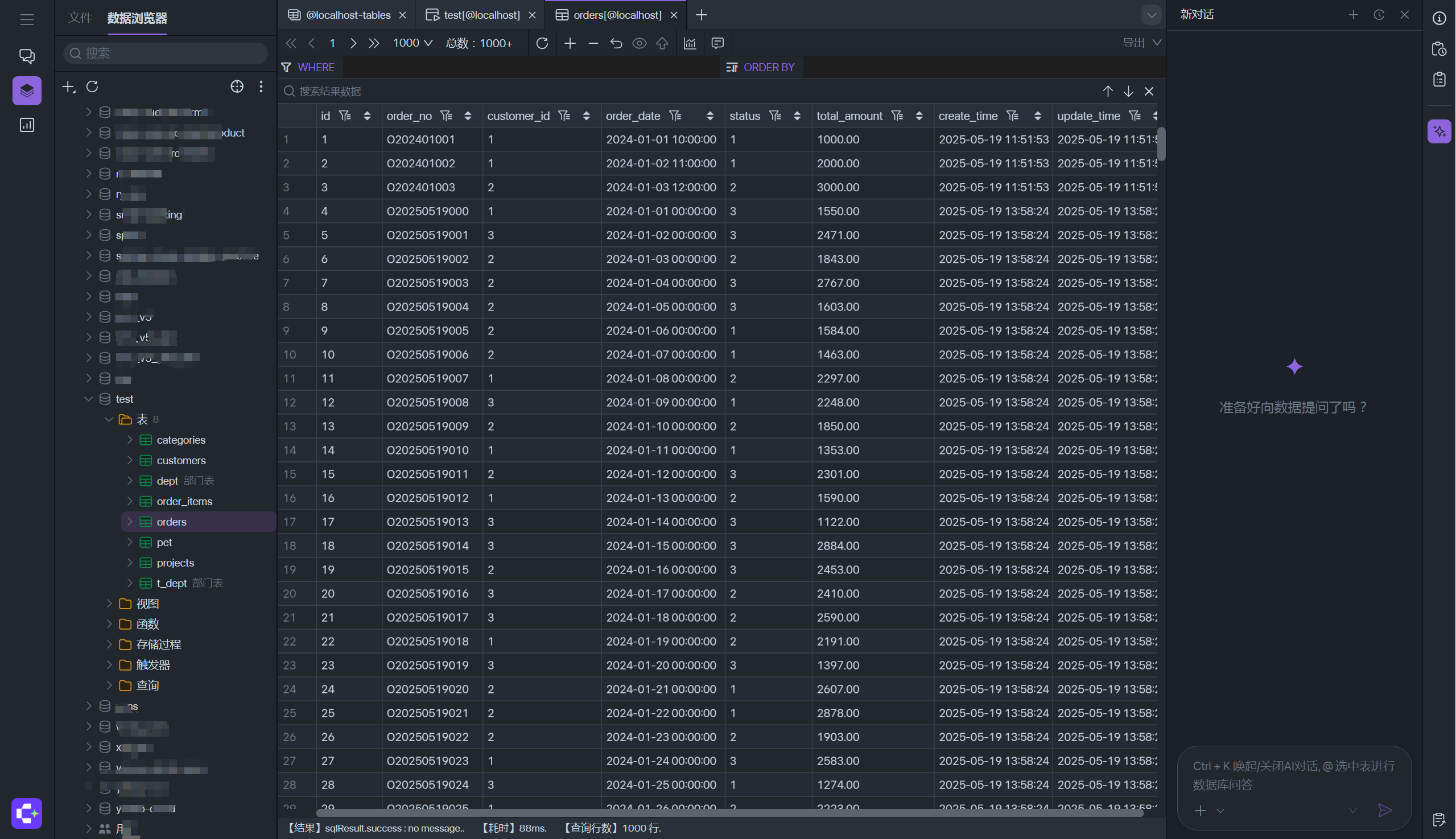This screenshot has width=1456, height=839.
Task: Expand the customers table node
Action: [x=130, y=460]
